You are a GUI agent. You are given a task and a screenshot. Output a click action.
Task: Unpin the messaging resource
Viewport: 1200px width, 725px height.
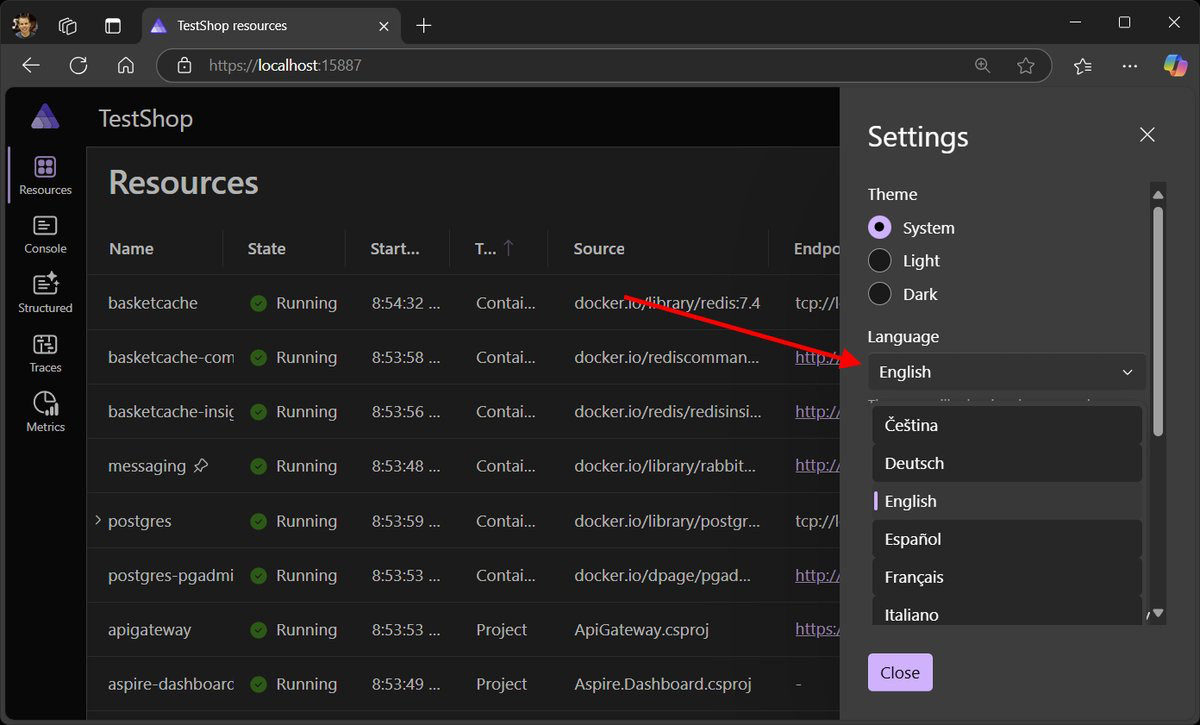pyautogui.click(x=203, y=465)
